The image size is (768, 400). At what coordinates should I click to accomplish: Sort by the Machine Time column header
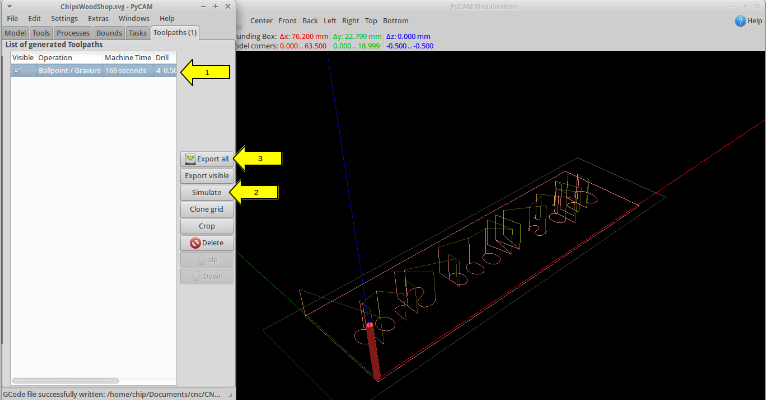pyautogui.click(x=128, y=57)
